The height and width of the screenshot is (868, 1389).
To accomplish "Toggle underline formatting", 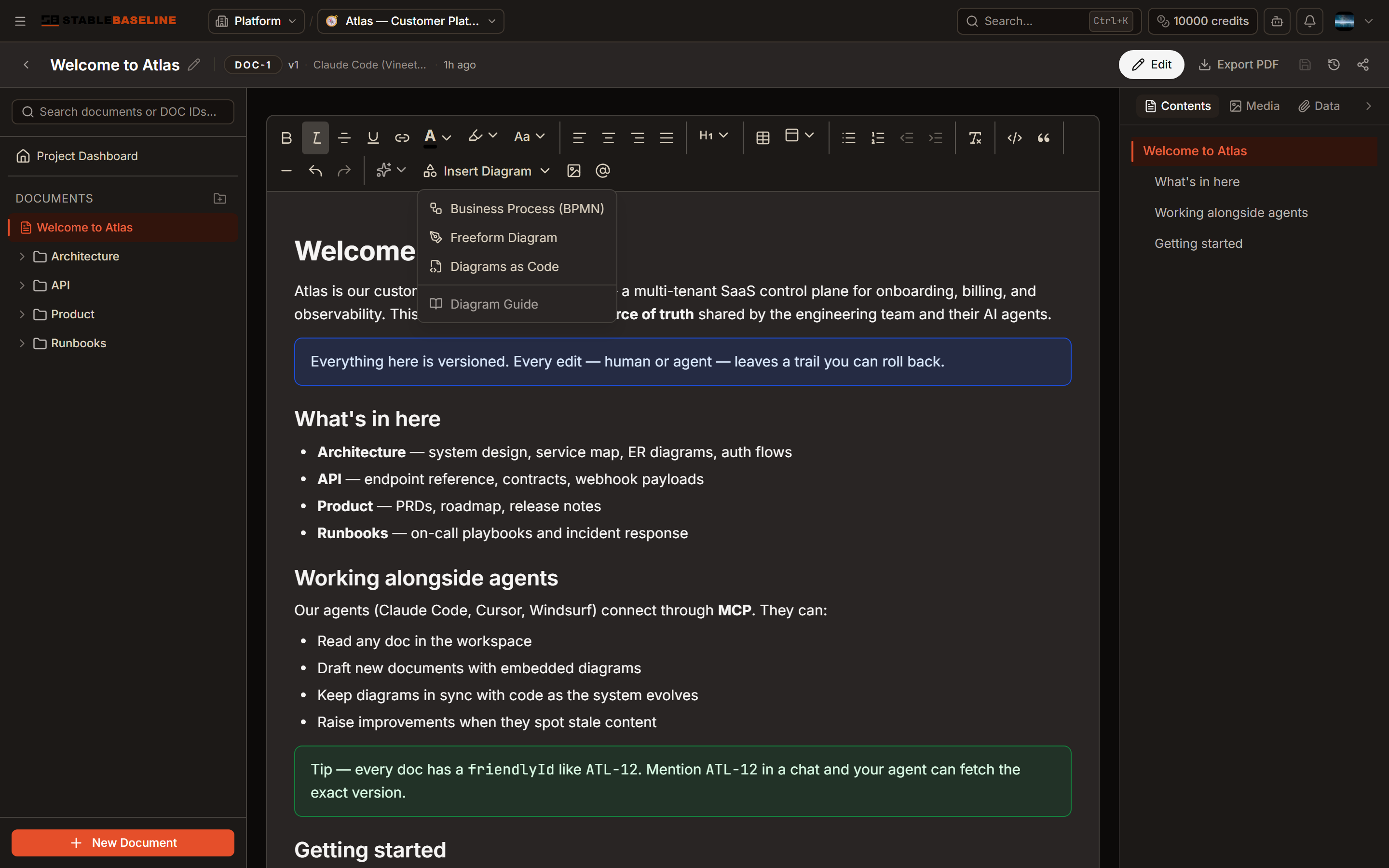I will 373,138.
